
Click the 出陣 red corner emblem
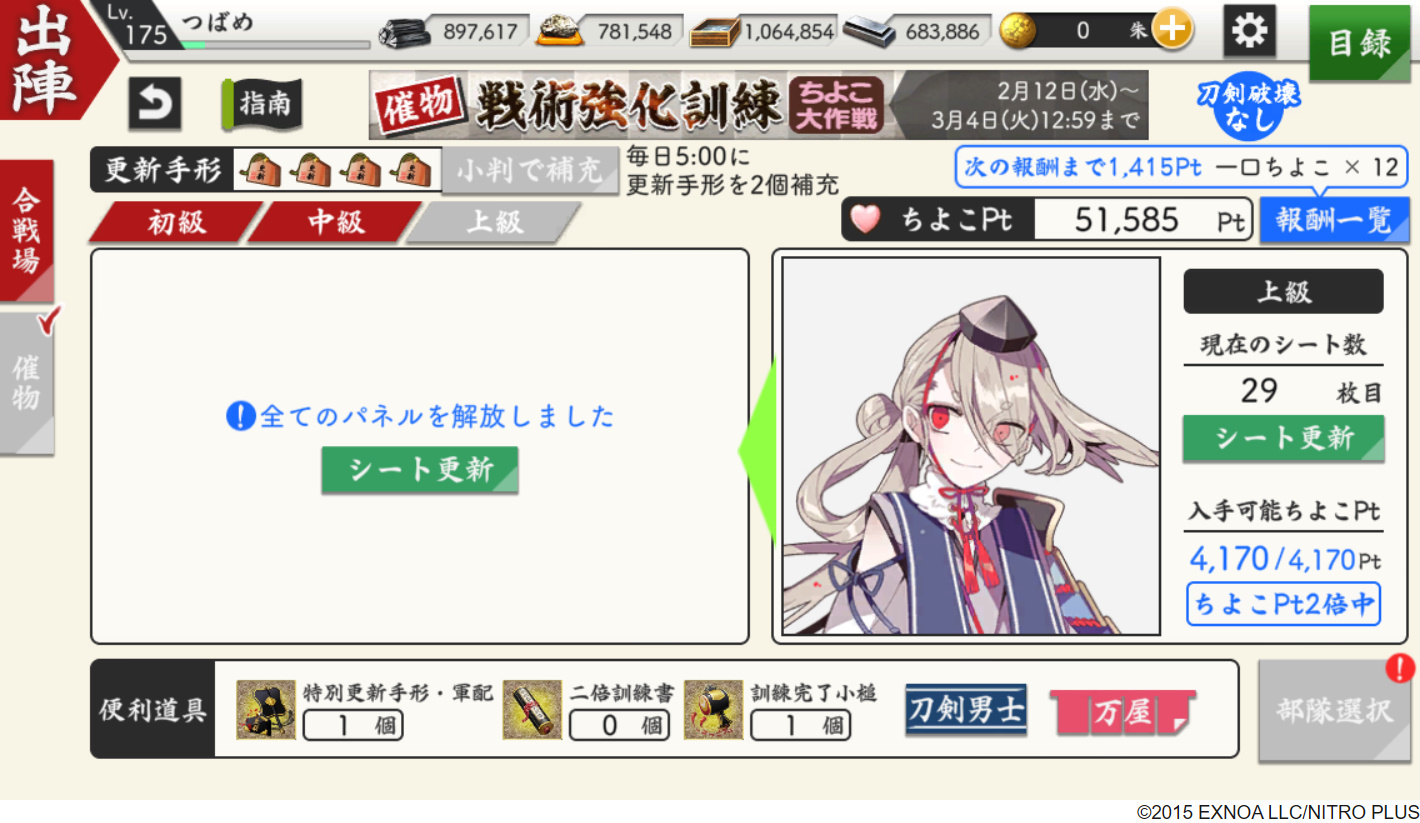pyautogui.click(x=50, y=58)
